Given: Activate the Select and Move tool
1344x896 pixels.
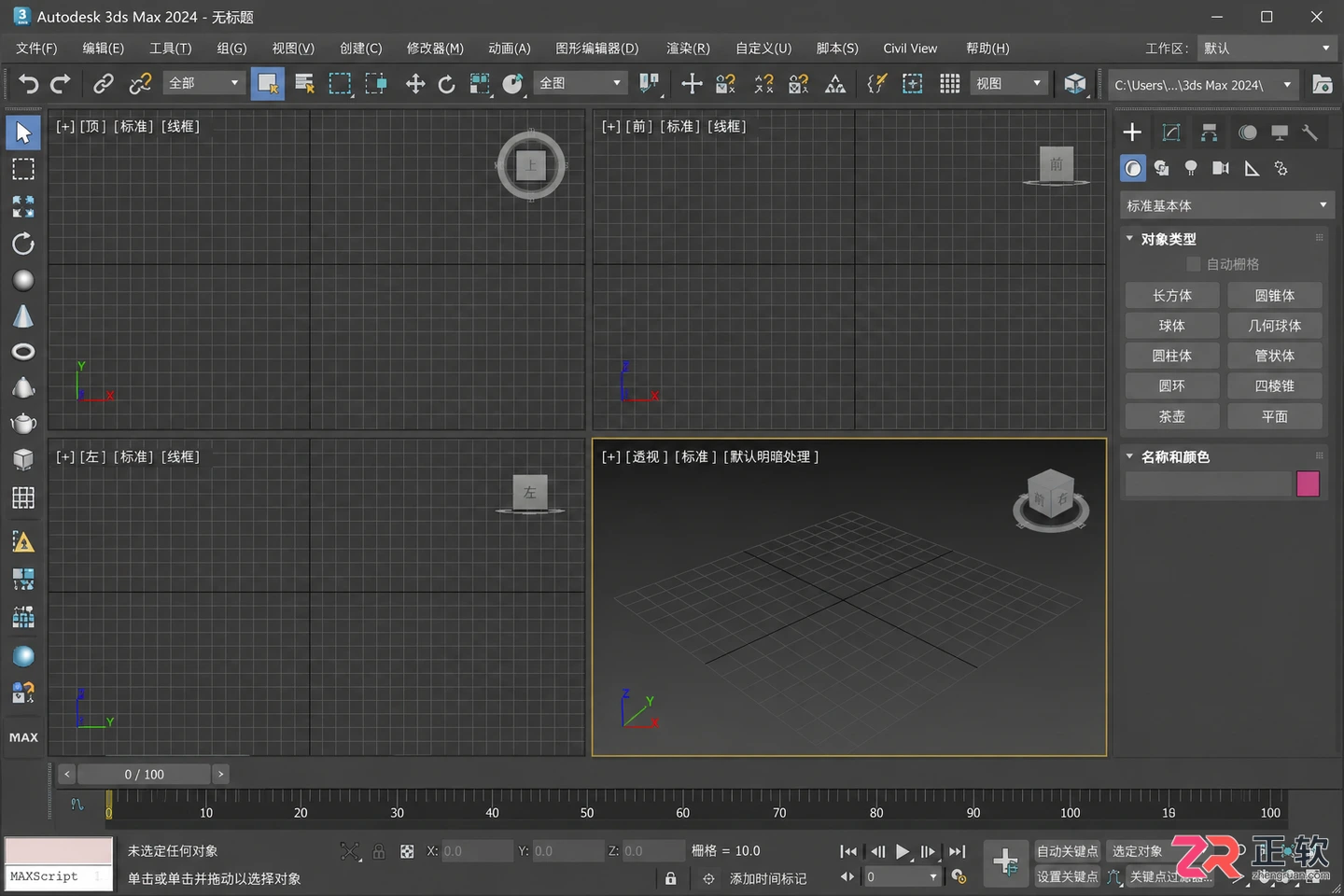Looking at the screenshot, I should (x=414, y=84).
